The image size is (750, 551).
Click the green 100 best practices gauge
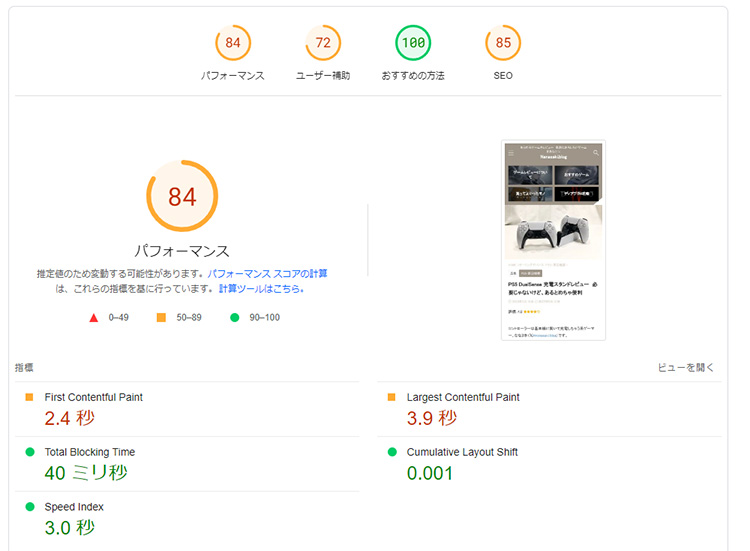413,43
